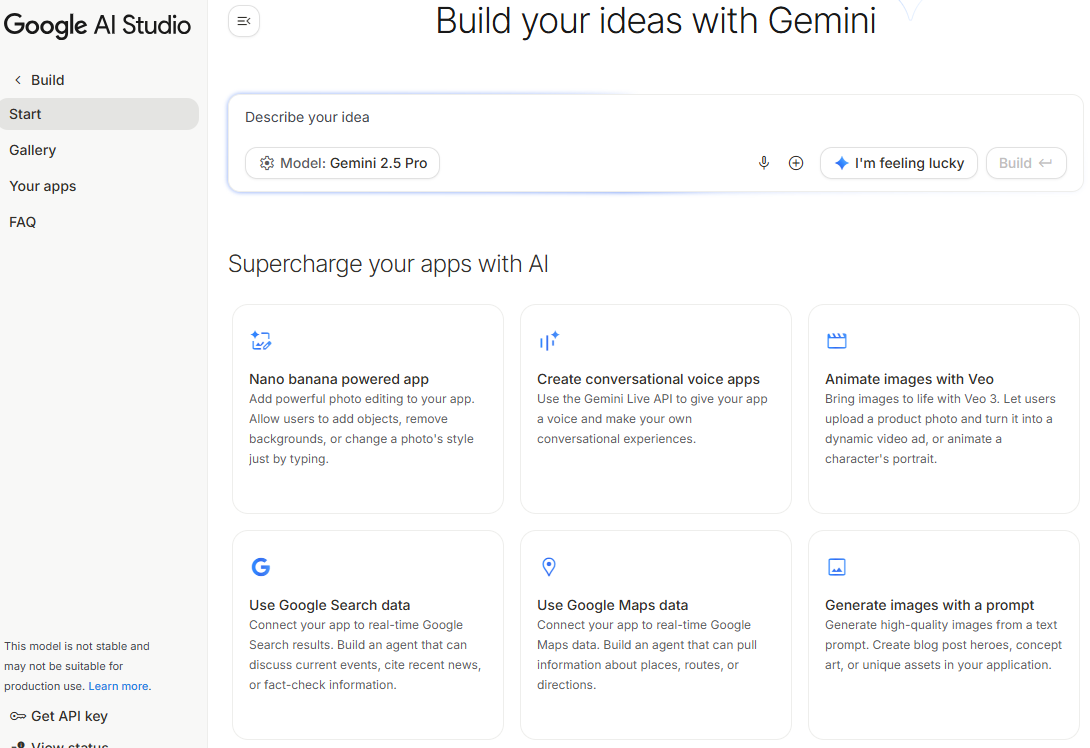The height and width of the screenshot is (748, 1090).
Task: Click the microphone icon in the prompt box
Action: [763, 163]
